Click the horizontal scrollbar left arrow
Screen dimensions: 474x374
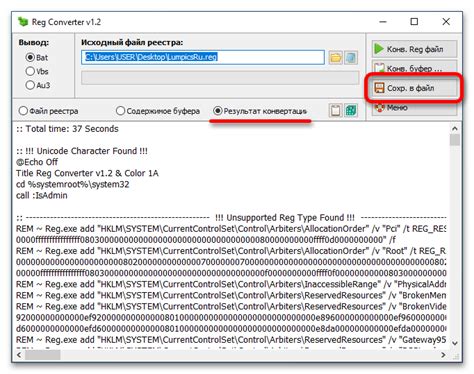point(19,355)
